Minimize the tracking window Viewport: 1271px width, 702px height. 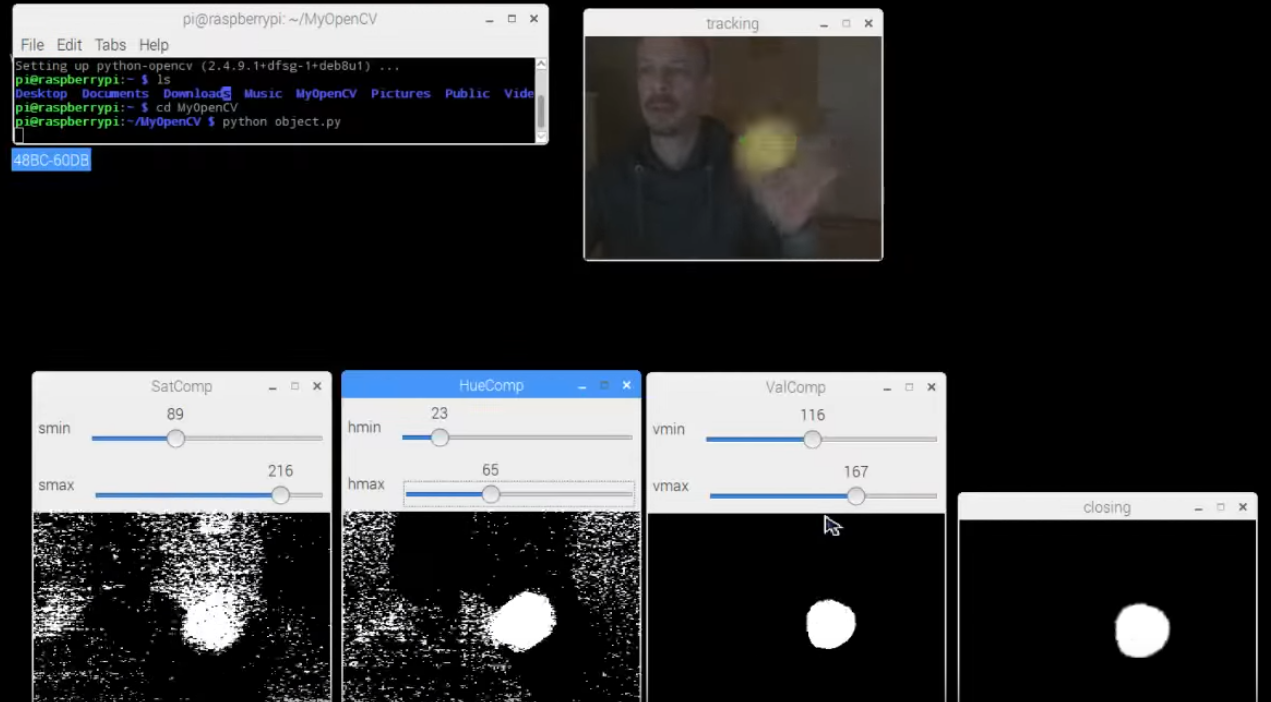pyautogui.click(x=823, y=23)
